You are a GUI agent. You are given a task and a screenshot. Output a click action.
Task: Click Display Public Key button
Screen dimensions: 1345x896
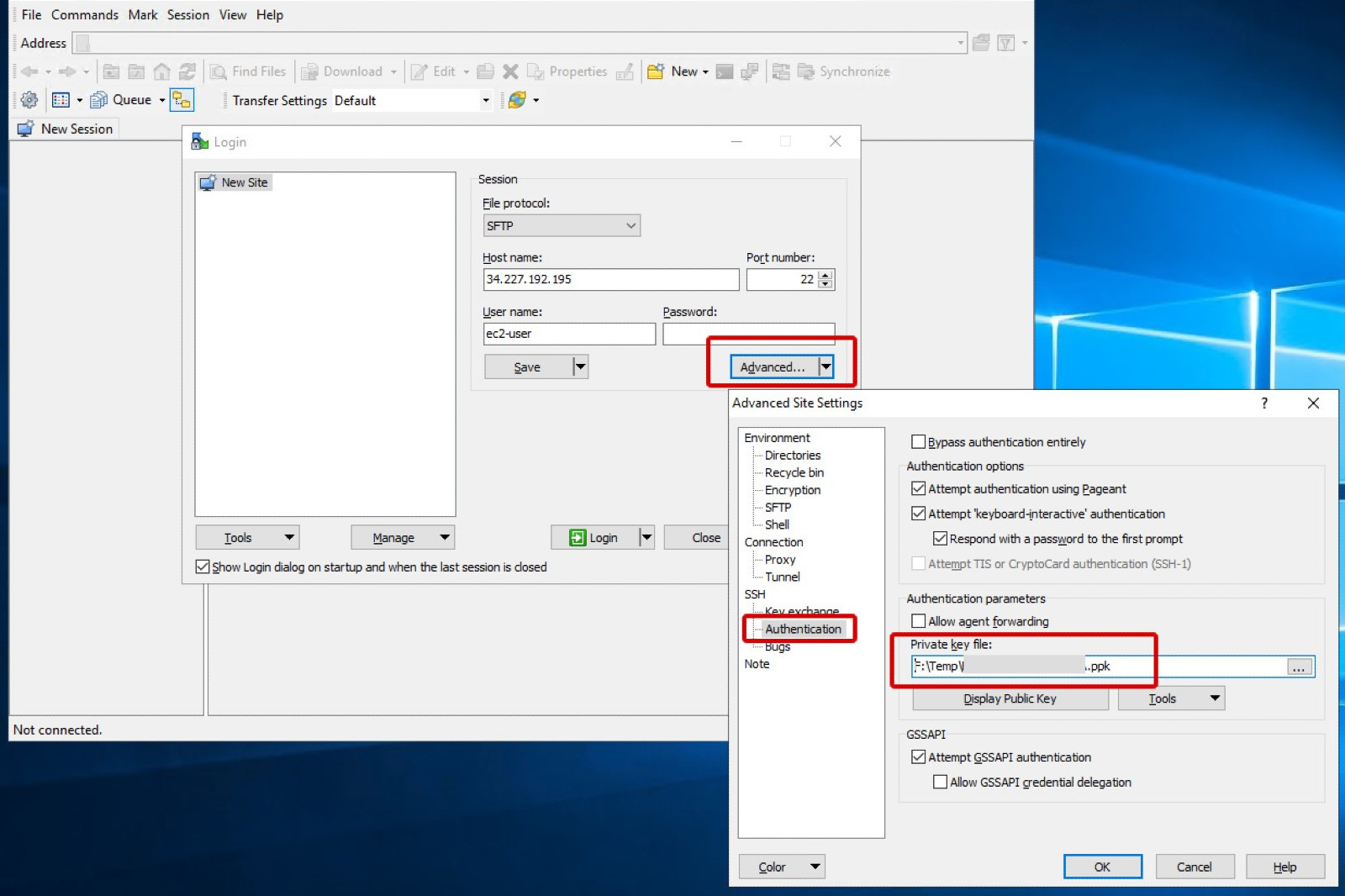1010,698
